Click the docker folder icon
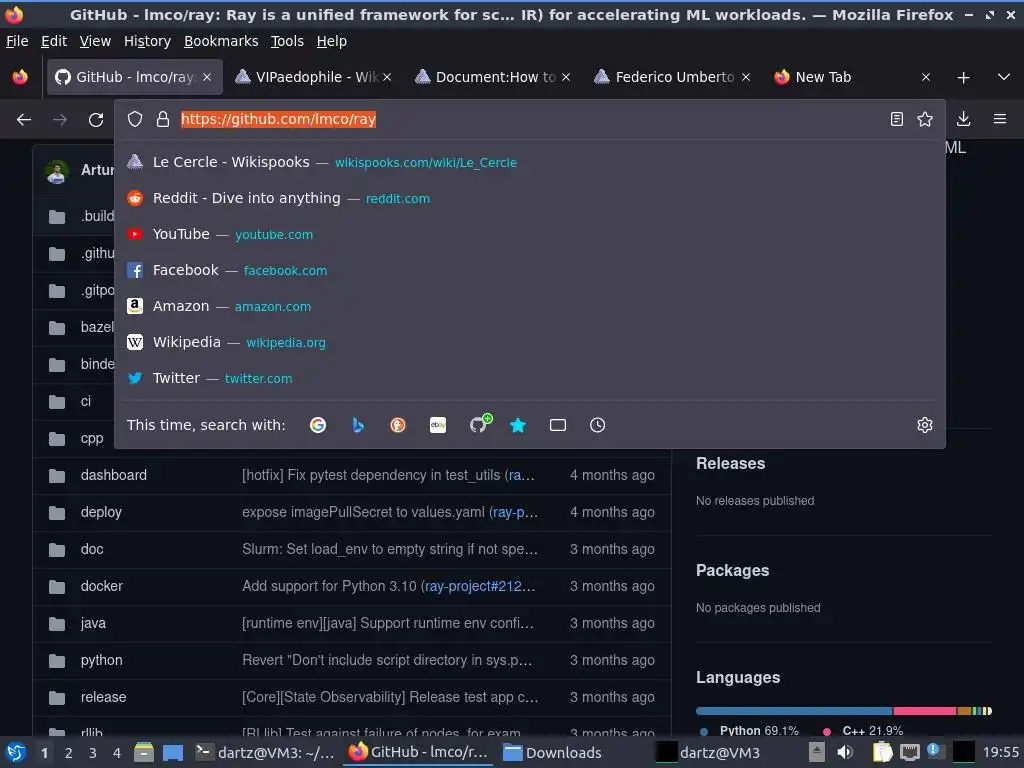Viewport: 1024px width, 768px height. tap(57, 587)
